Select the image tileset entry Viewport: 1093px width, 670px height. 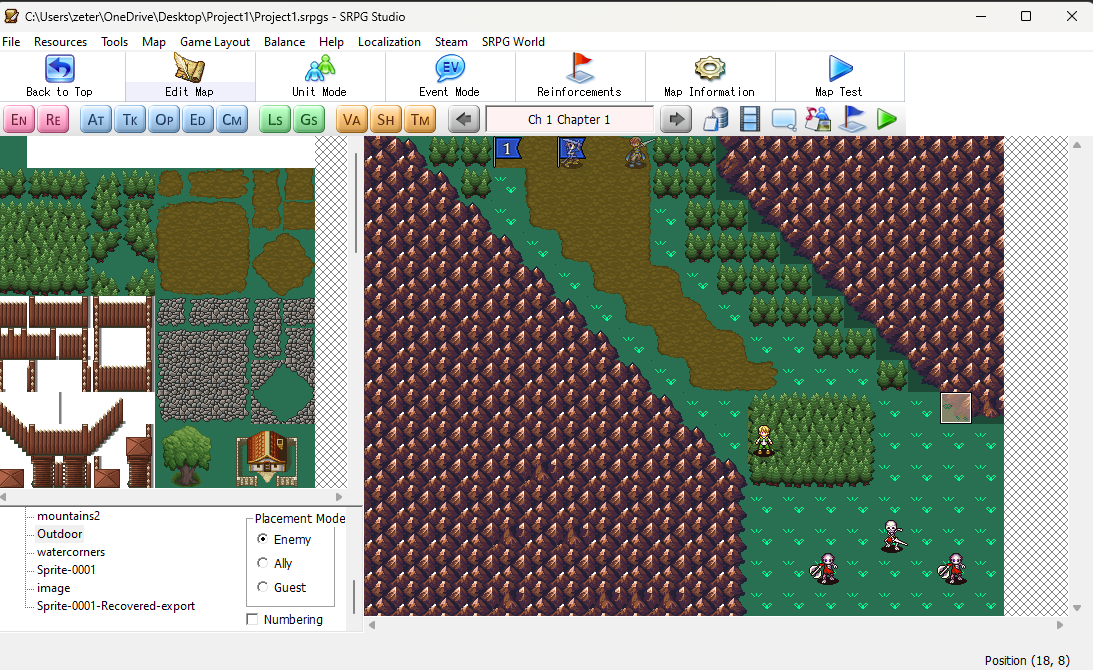click(54, 588)
